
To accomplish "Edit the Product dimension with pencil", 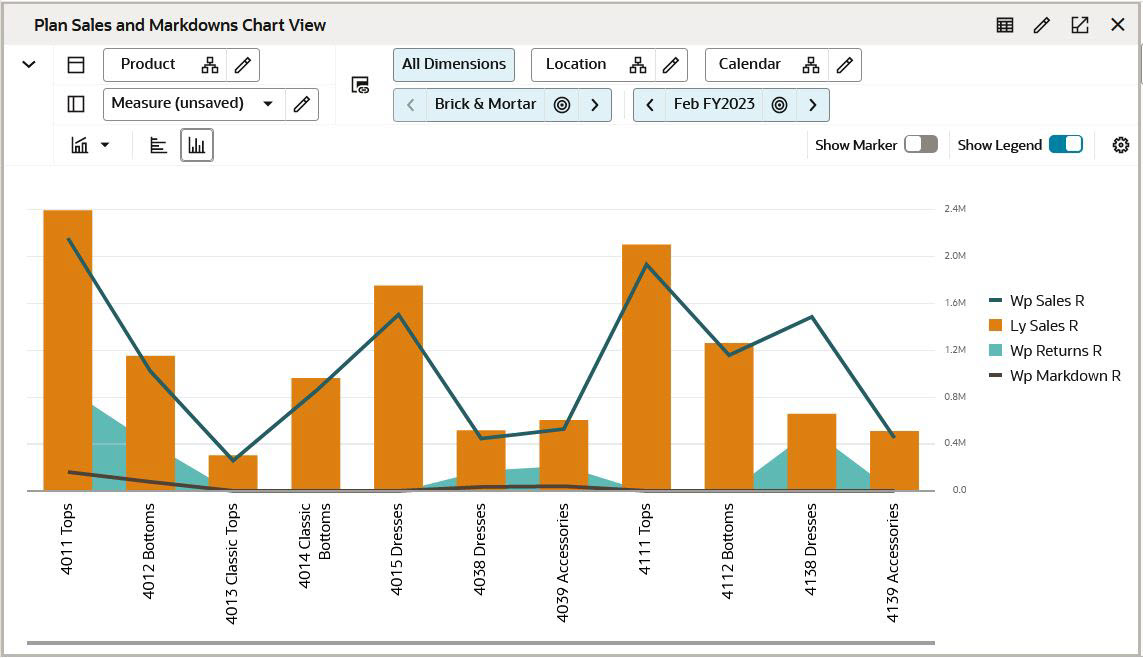I will (x=243, y=65).
